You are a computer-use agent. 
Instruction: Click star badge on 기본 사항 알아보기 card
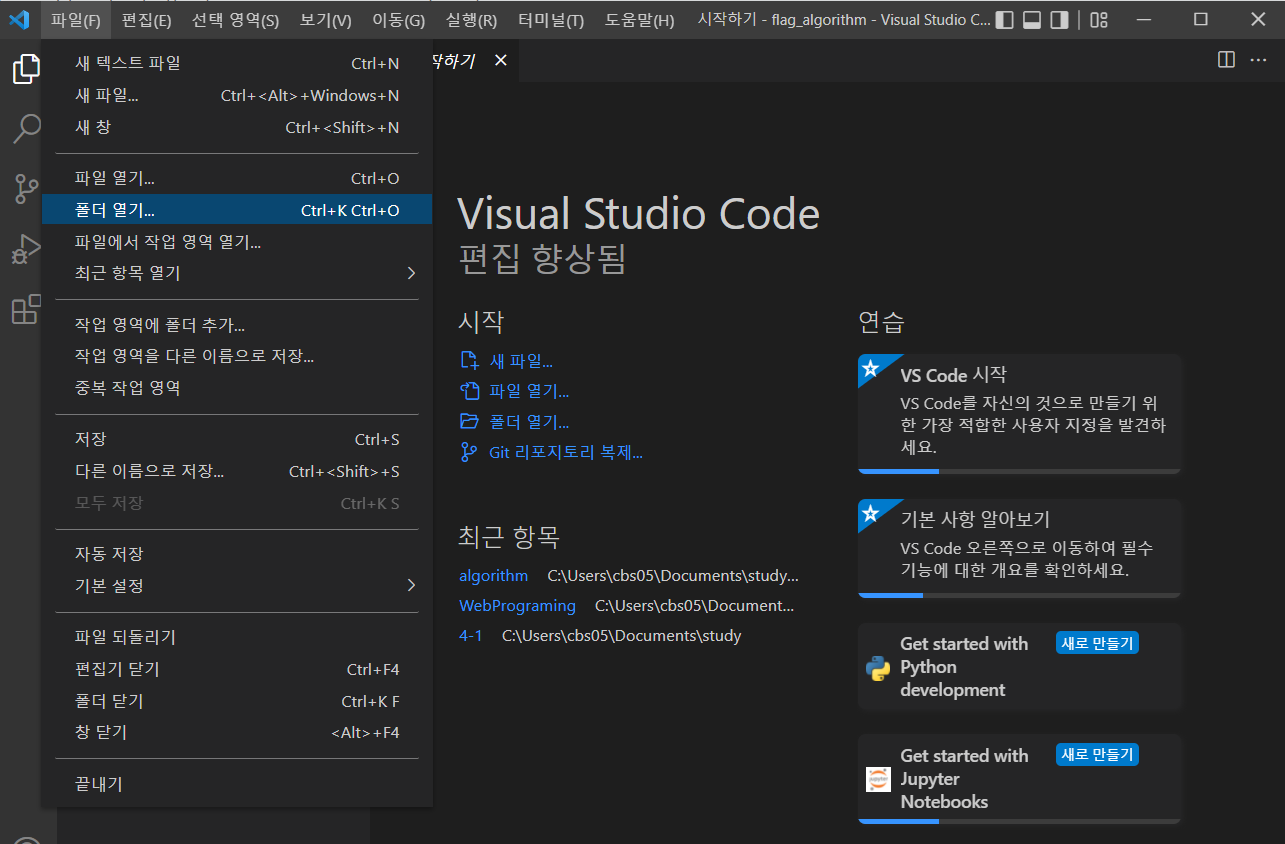coord(871,513)
